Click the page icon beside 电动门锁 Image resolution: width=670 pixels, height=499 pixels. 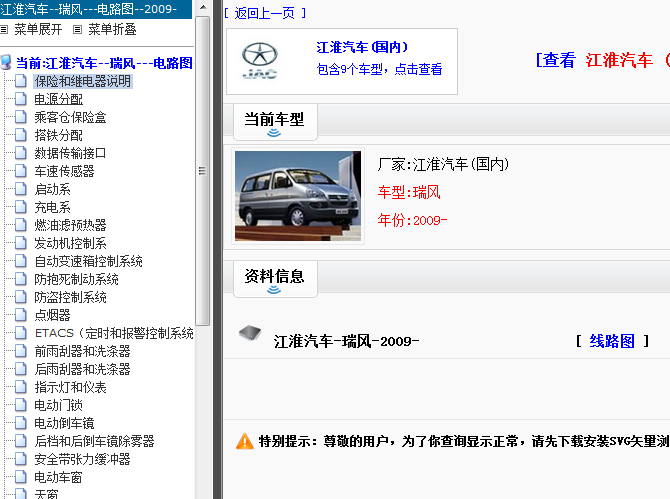[21, 405]
